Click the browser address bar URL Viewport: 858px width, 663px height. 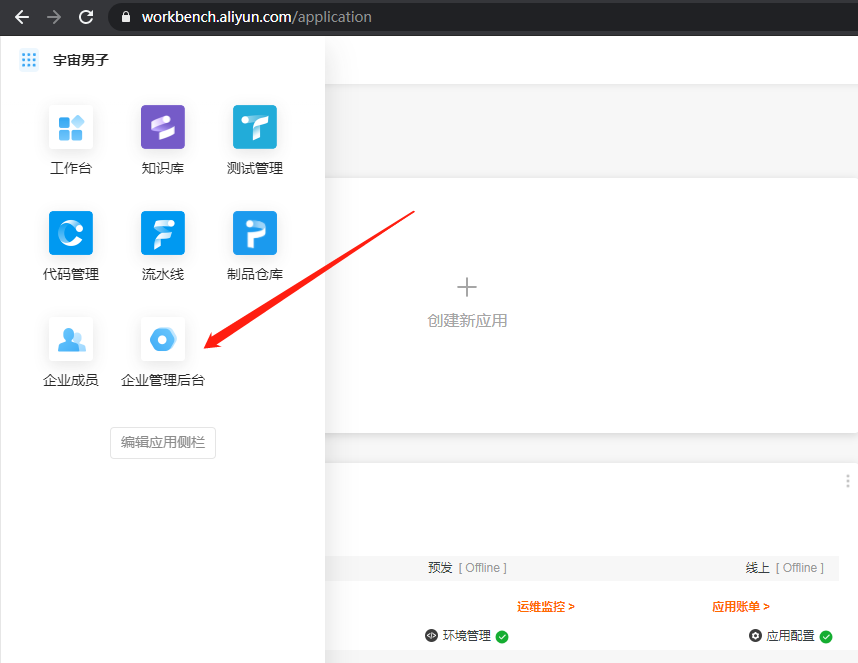[x=257, y=17]
